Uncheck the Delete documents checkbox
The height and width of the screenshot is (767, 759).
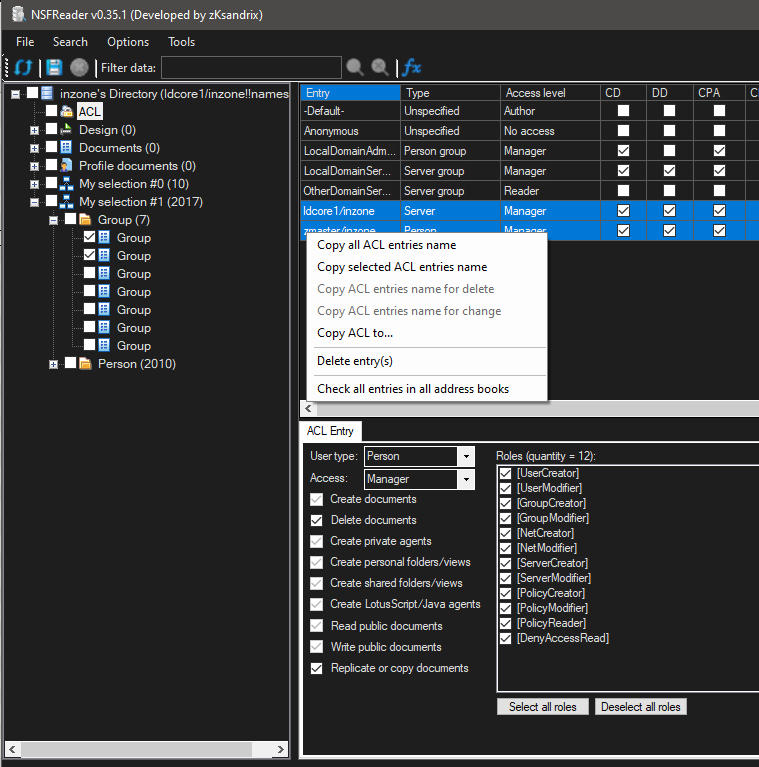(317, 520)
